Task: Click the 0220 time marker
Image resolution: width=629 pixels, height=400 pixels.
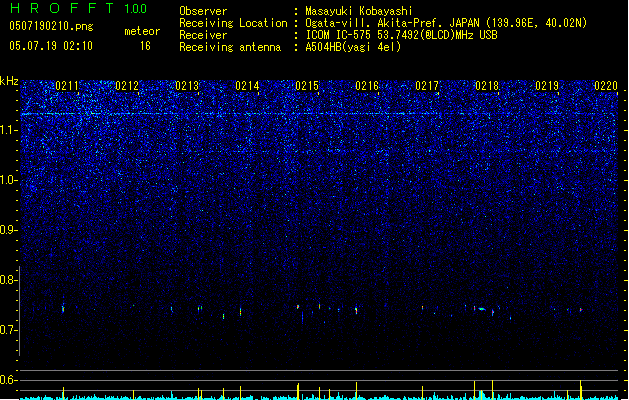Action: click(606, 86)
